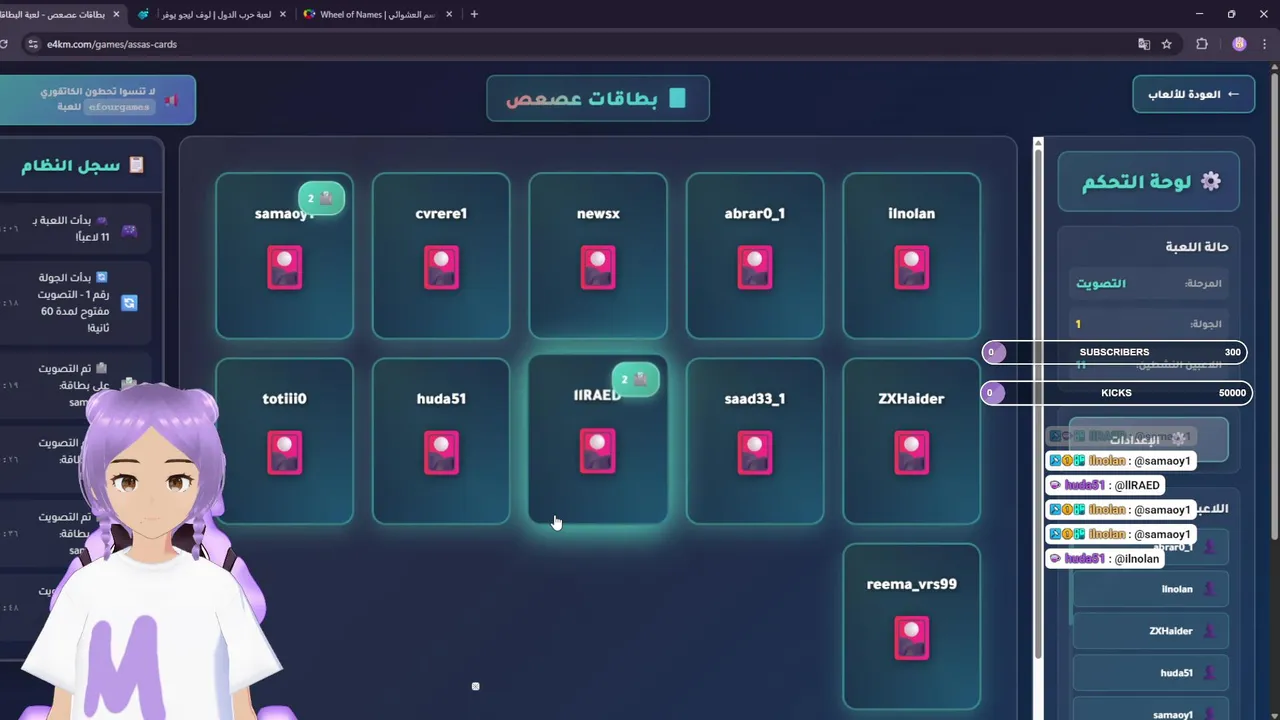Click the round number value 1
Image resolution: width=1280 pixels, height=720 pixels.
point(1078,324)
